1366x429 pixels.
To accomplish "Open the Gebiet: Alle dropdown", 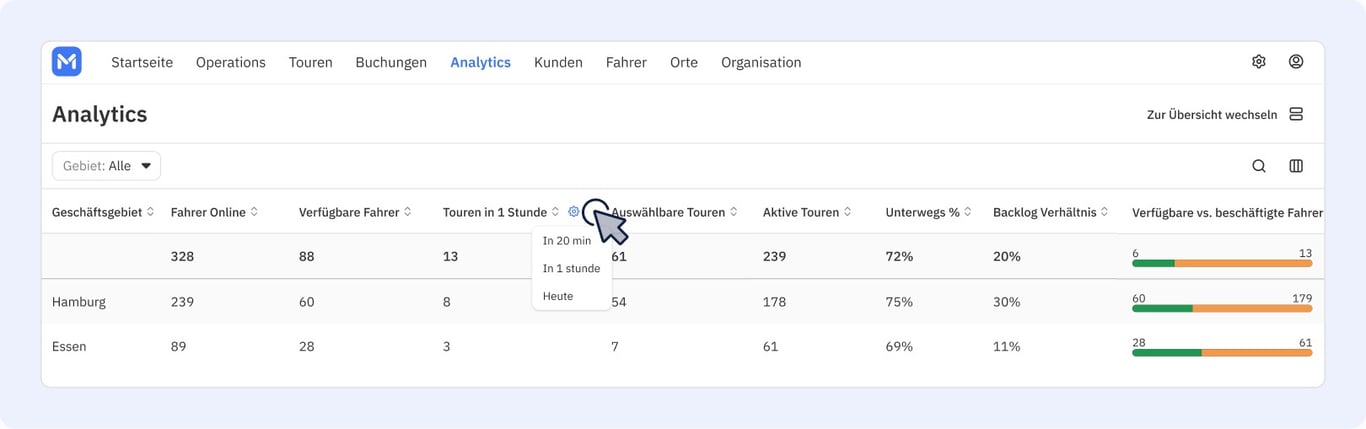I will tap(106, 166).
